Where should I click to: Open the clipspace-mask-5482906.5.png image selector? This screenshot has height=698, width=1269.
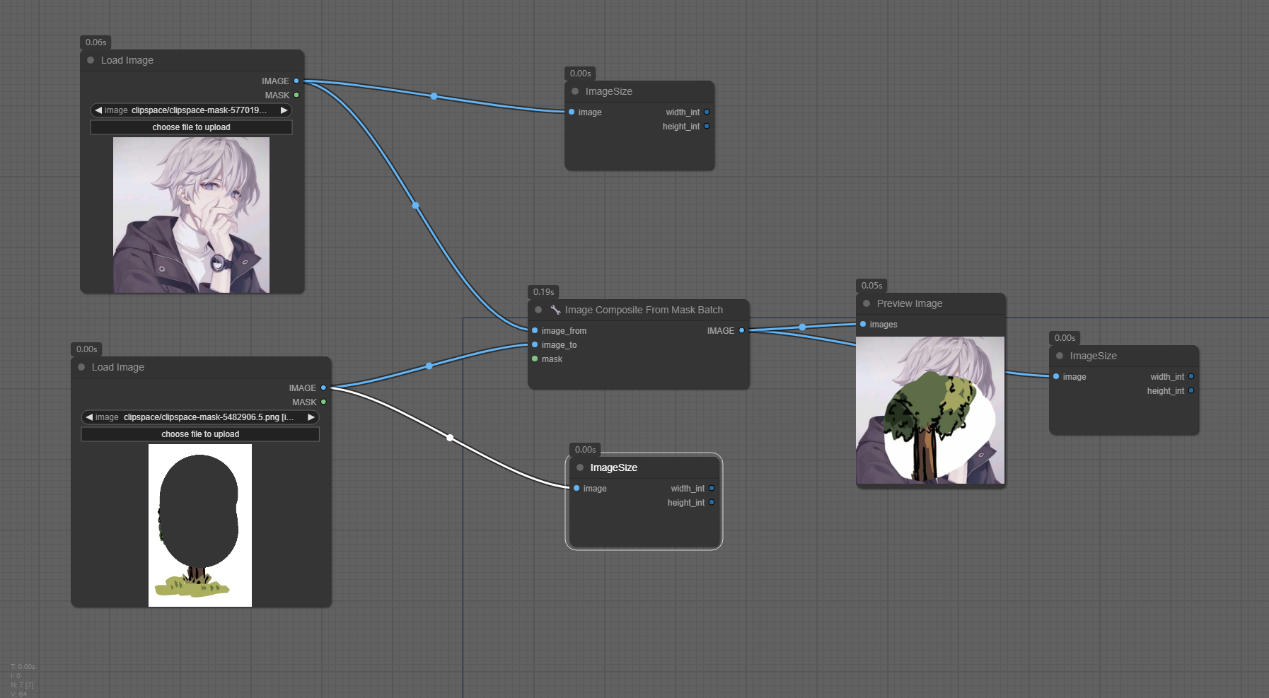200,417
